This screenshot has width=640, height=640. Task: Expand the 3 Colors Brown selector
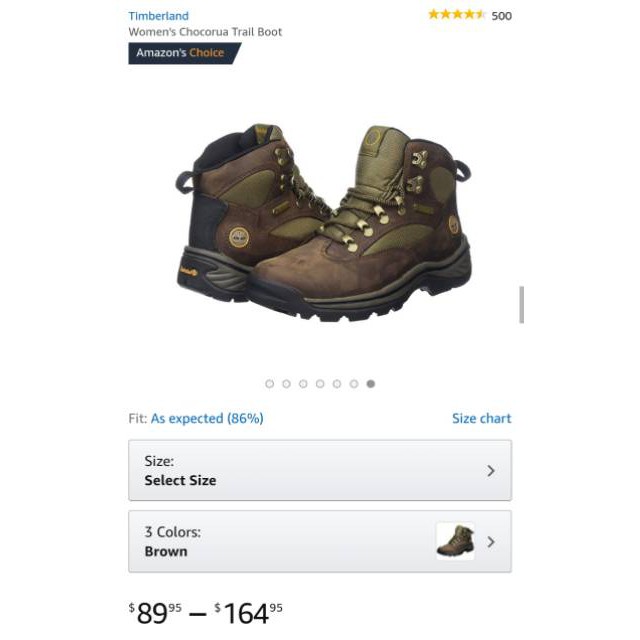[320, 541]
